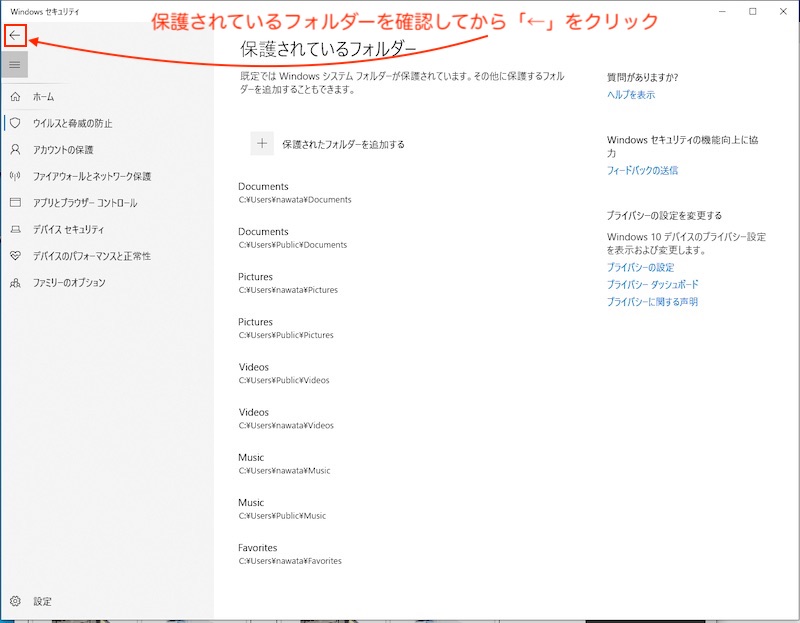Go back using the left arrow button

(15, 35)
